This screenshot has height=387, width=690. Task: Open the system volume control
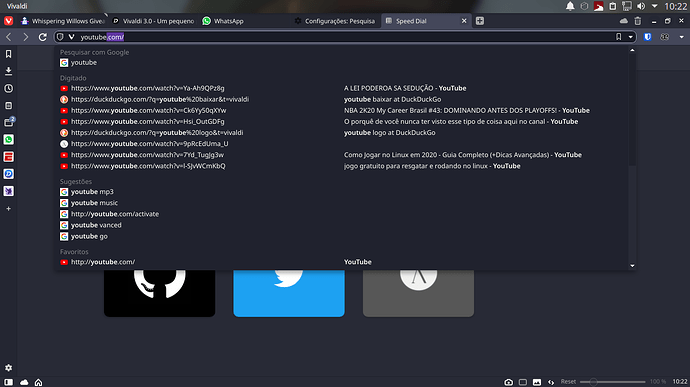tap(641, 6)
